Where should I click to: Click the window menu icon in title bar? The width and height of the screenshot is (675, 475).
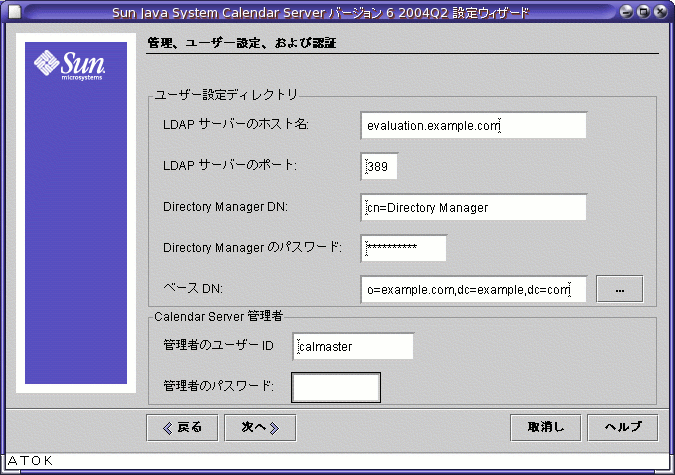click(x=15, y=12)
